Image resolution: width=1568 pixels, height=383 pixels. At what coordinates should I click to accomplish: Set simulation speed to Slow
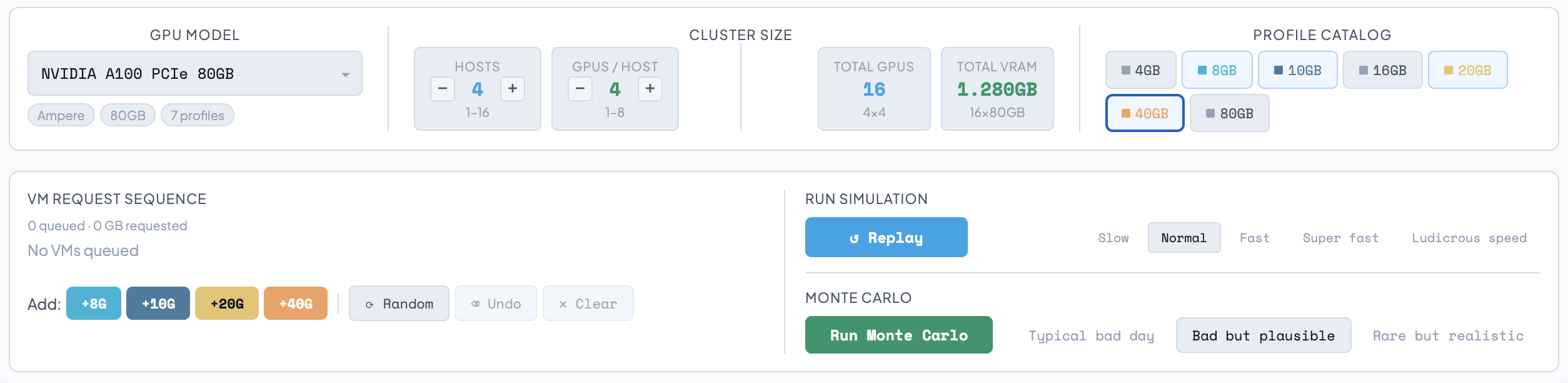pos(1113,238)
